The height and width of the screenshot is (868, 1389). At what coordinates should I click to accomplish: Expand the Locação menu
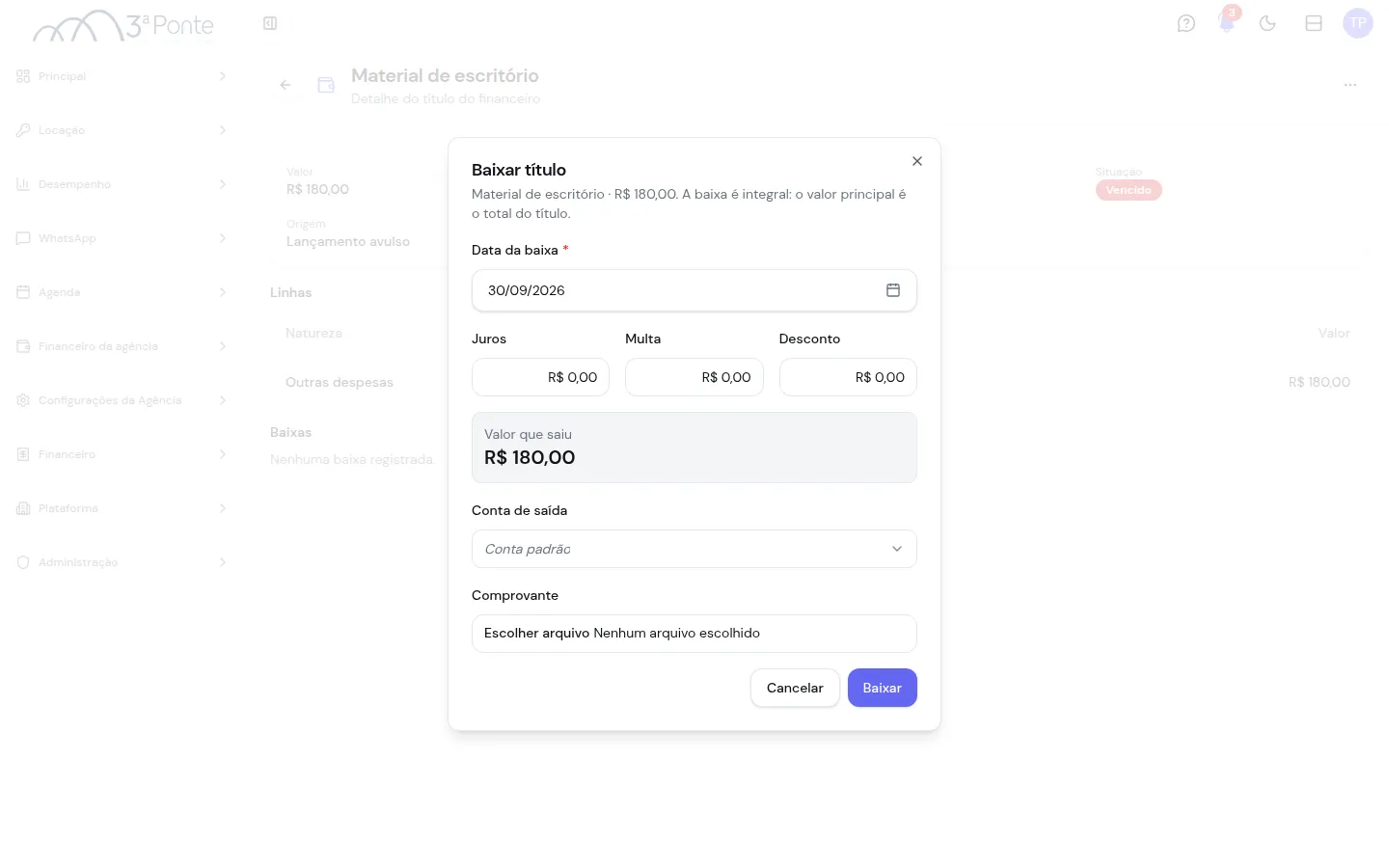122,130
